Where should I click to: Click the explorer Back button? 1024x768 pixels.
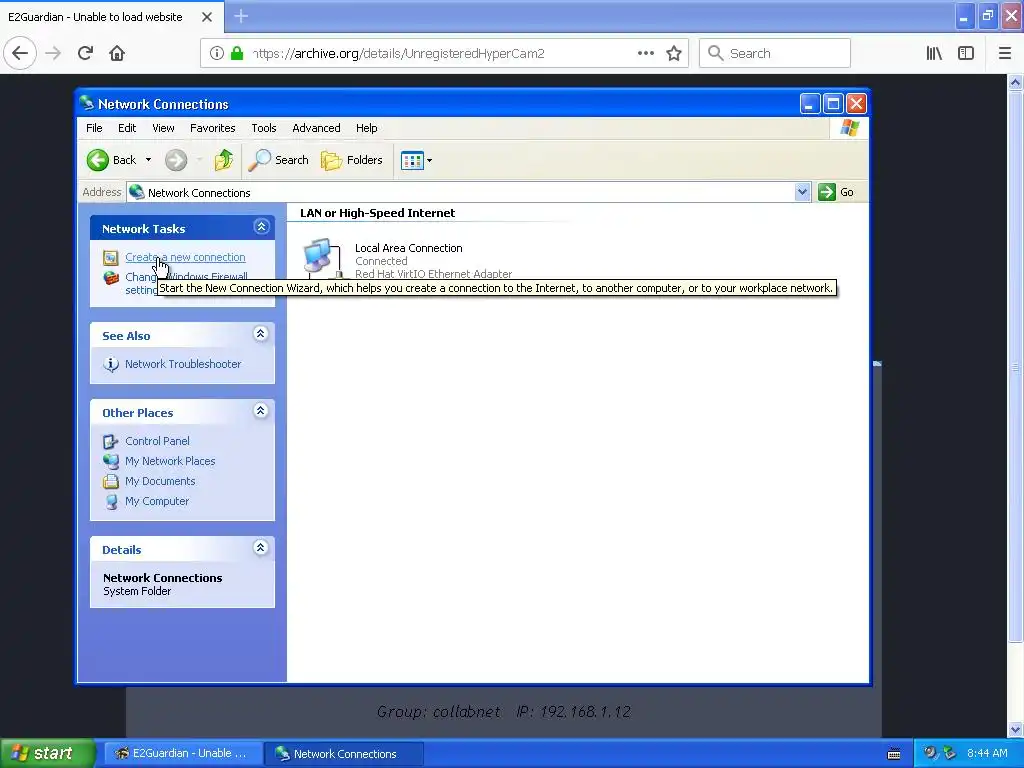(112, 160)
